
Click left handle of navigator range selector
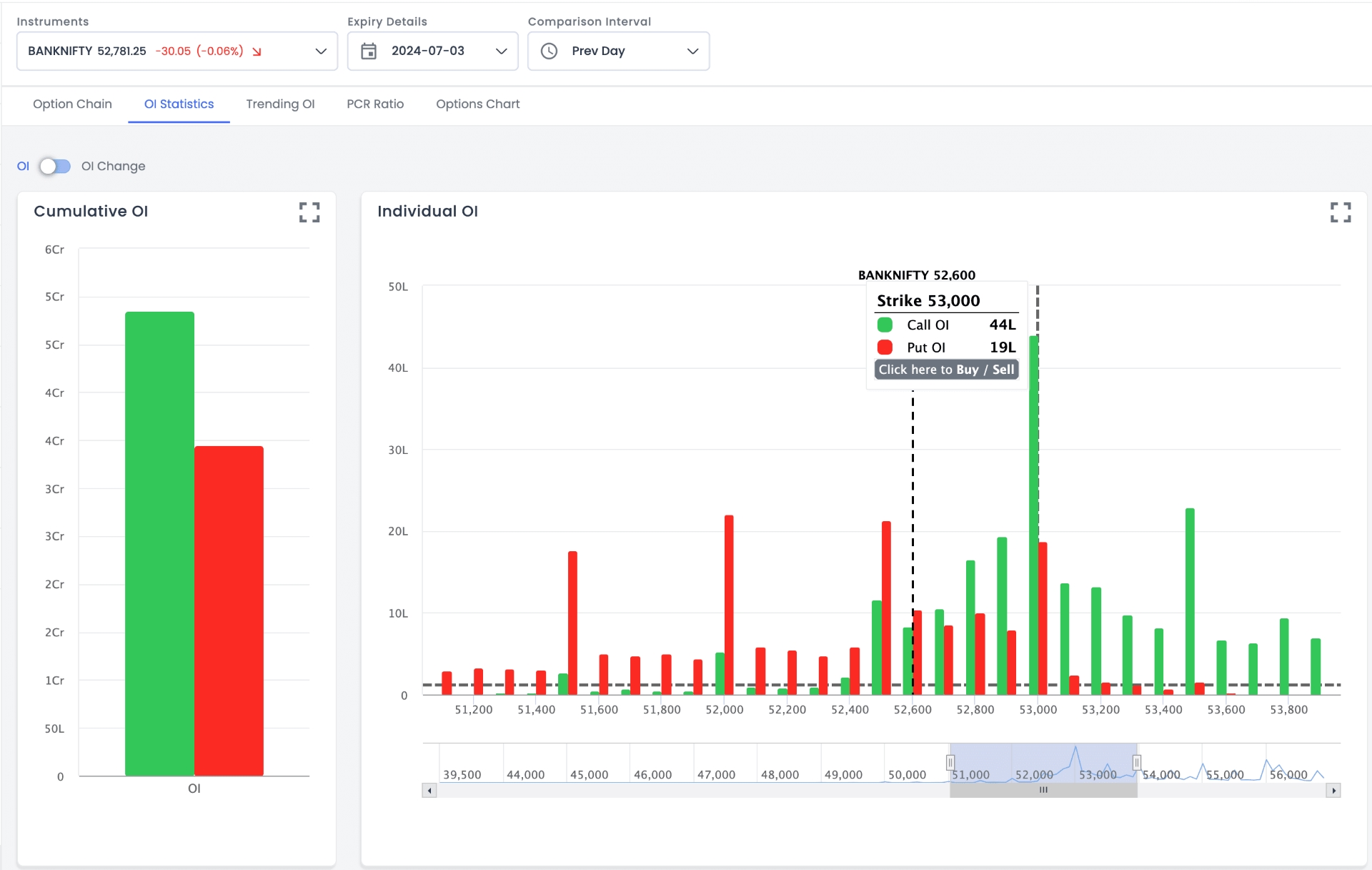(950, 762)
